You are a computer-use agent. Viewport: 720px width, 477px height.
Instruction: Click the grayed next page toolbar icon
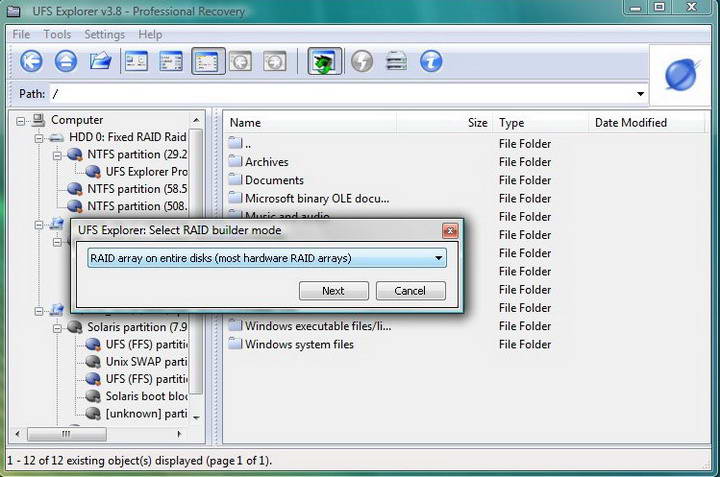(275, 61)
